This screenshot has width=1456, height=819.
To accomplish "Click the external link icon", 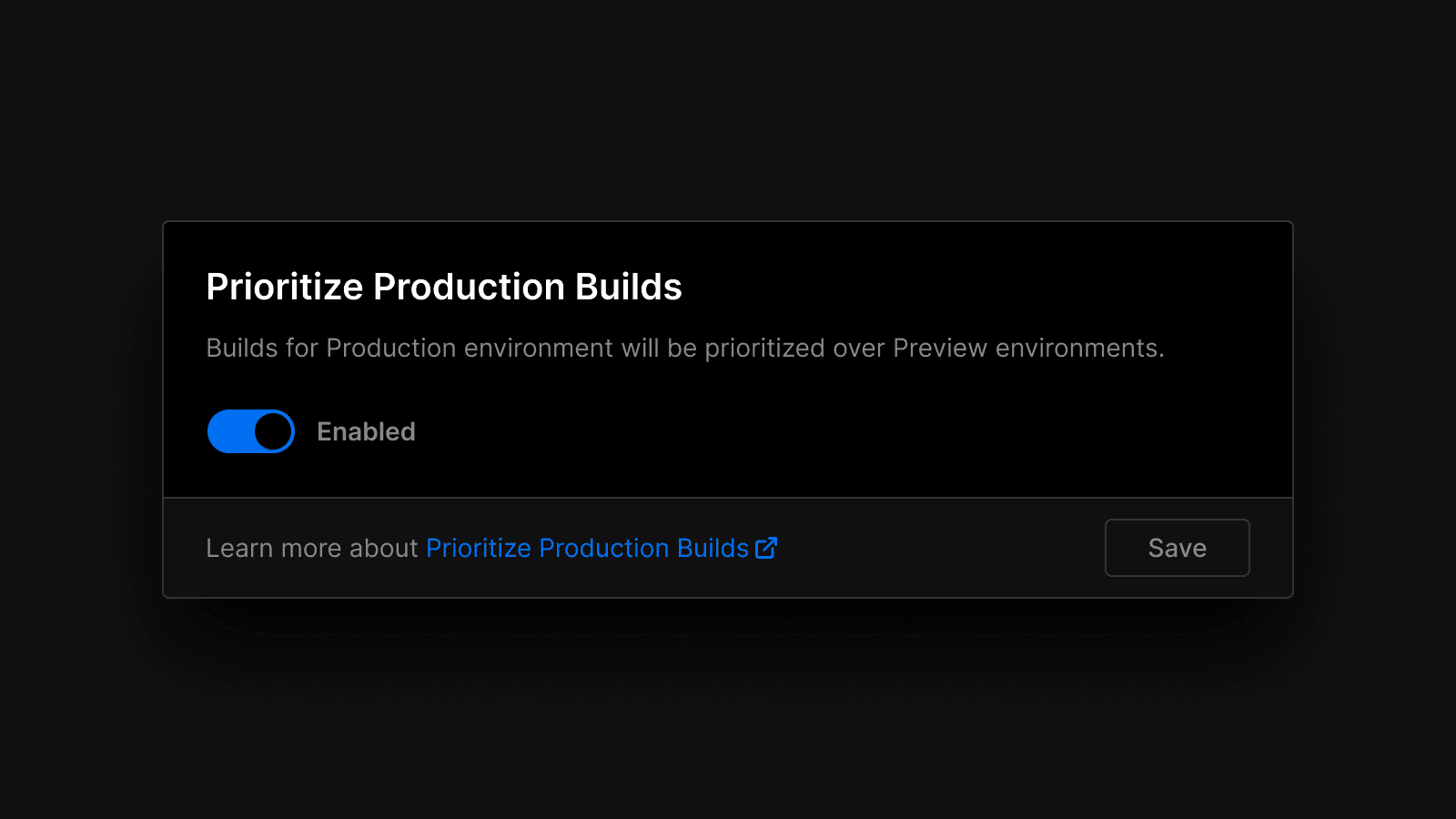I will pyautogui.click(x=766, y=548).
